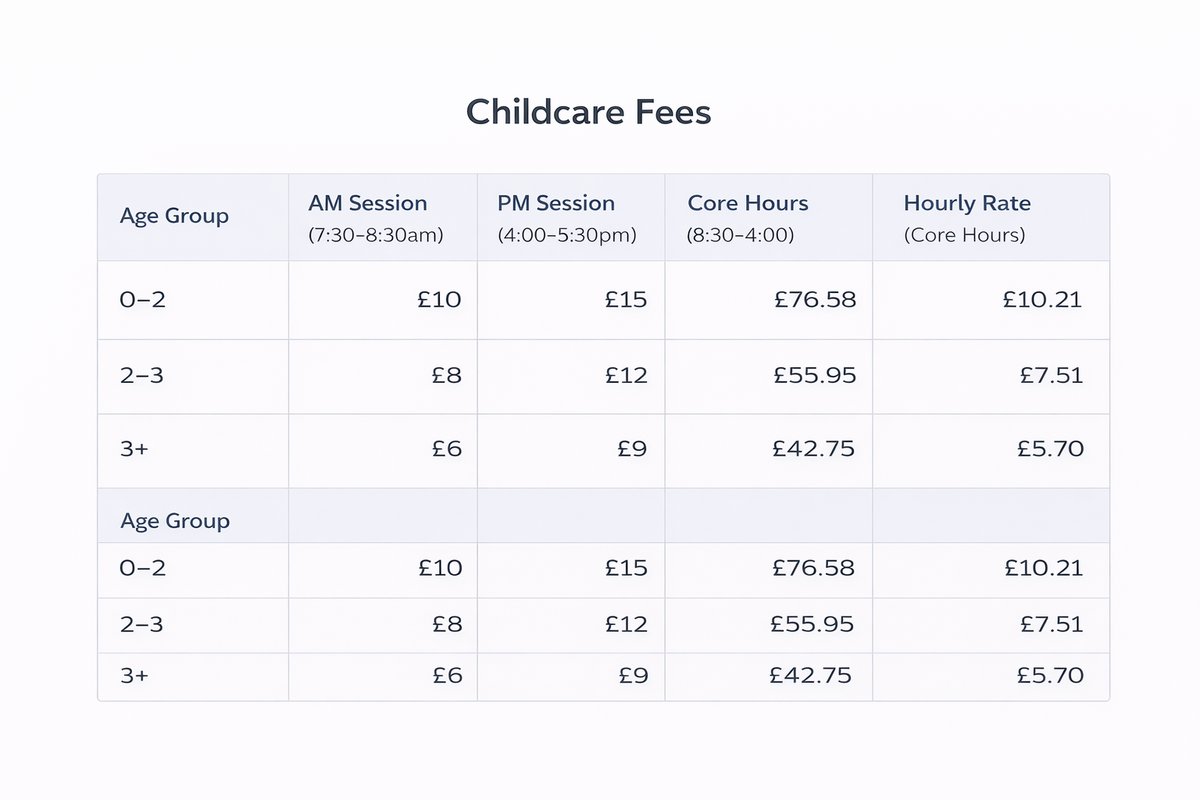This screenshot has width=1200, height=800.
Task: Click the 3+ age cell in lower table
Action: point(134,676)
